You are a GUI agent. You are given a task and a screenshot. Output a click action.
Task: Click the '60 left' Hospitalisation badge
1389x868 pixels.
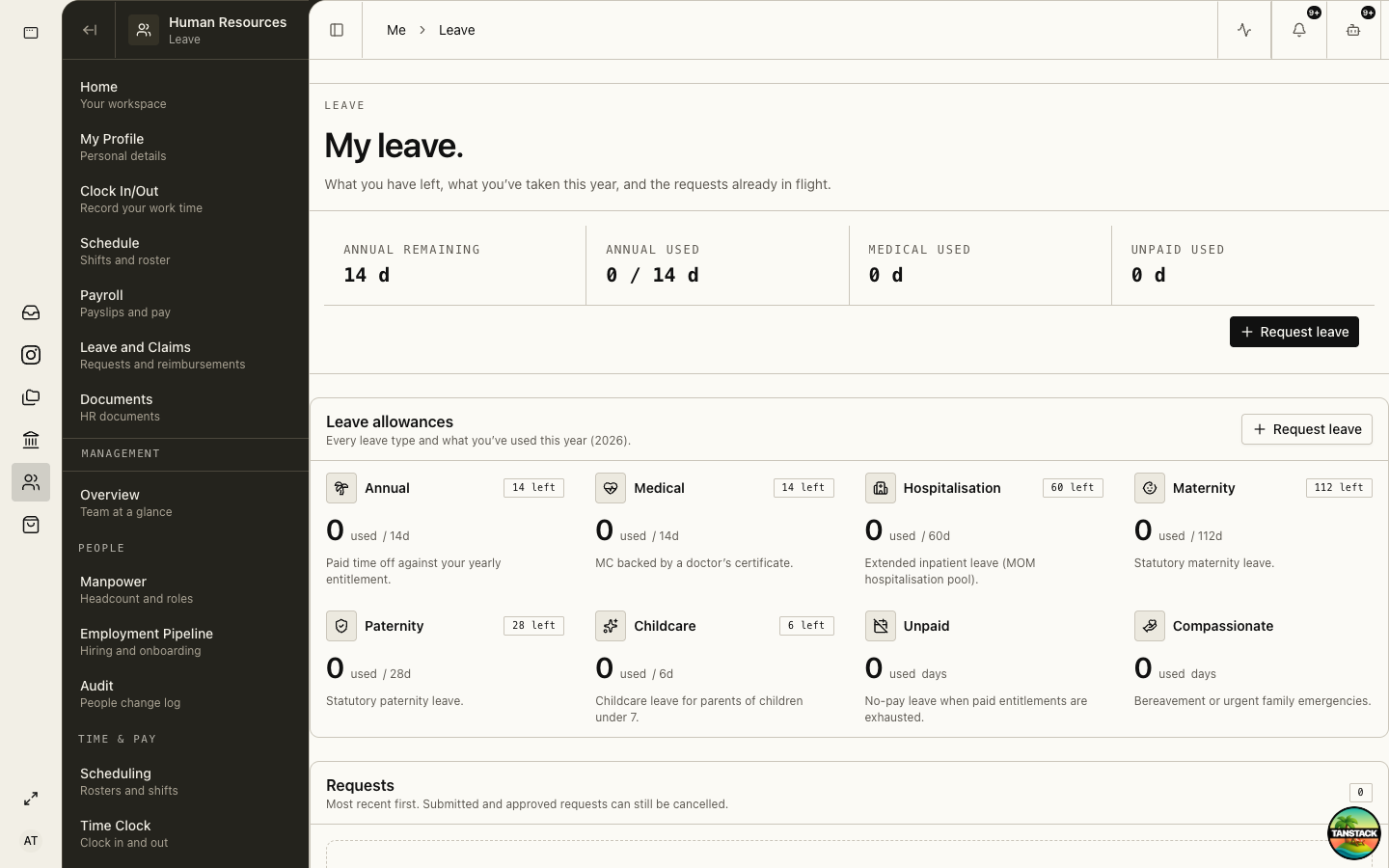(1073, 488)
